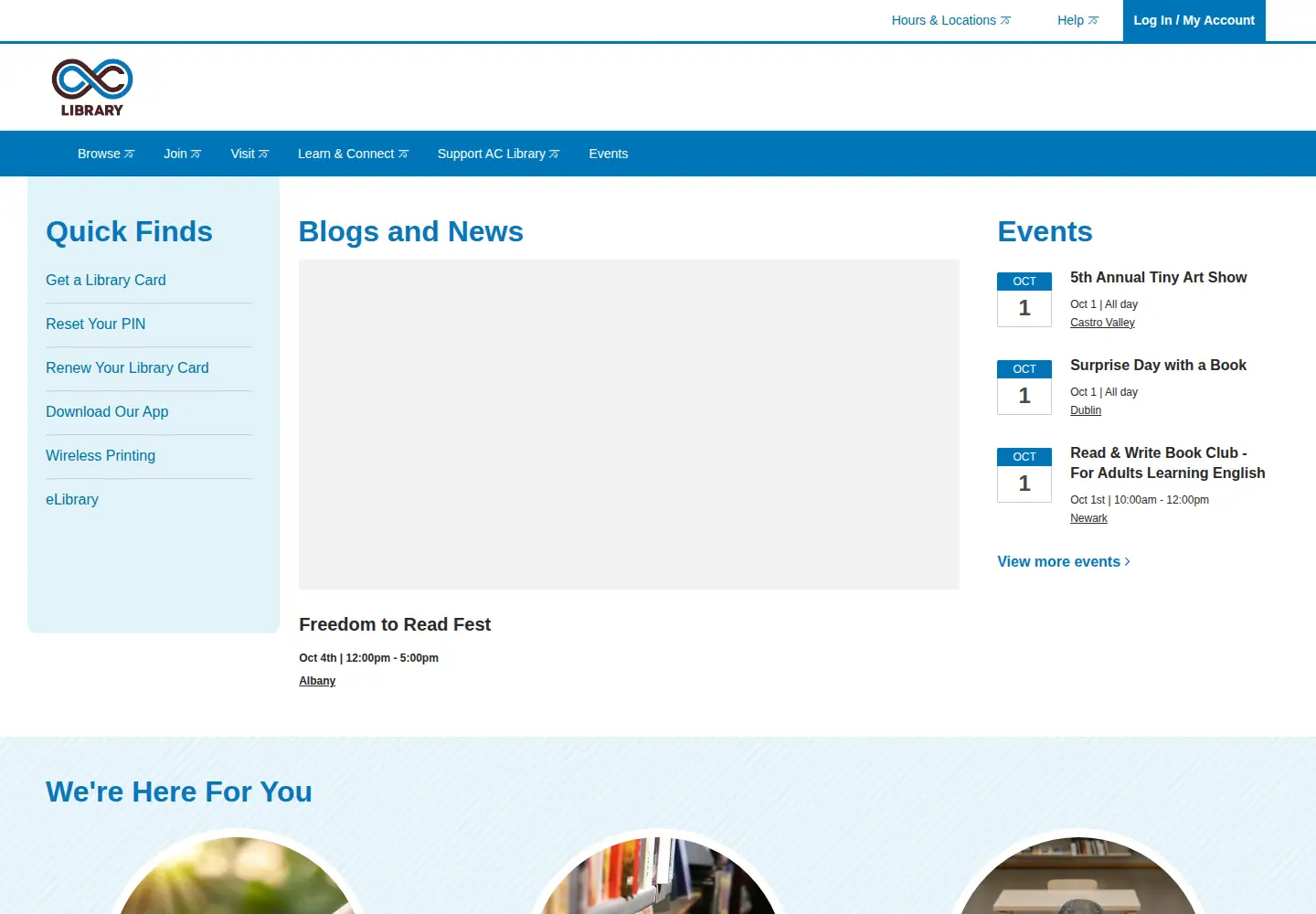Viewport: 1316px width, 914px height.
Task: Open the Learn & Connect menu
Action: (353, 154)
